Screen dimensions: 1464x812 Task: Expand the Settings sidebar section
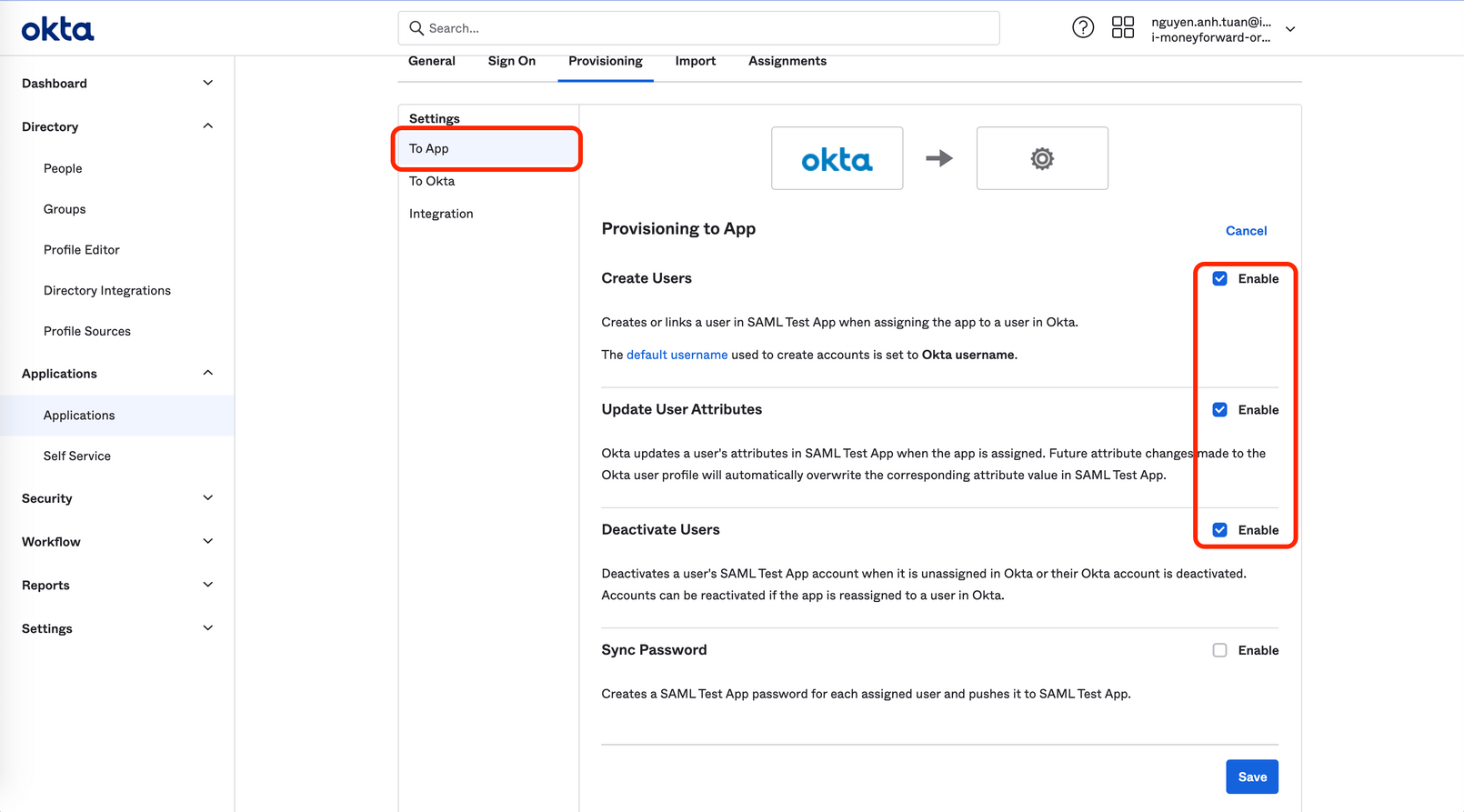[x=117, y=629]
